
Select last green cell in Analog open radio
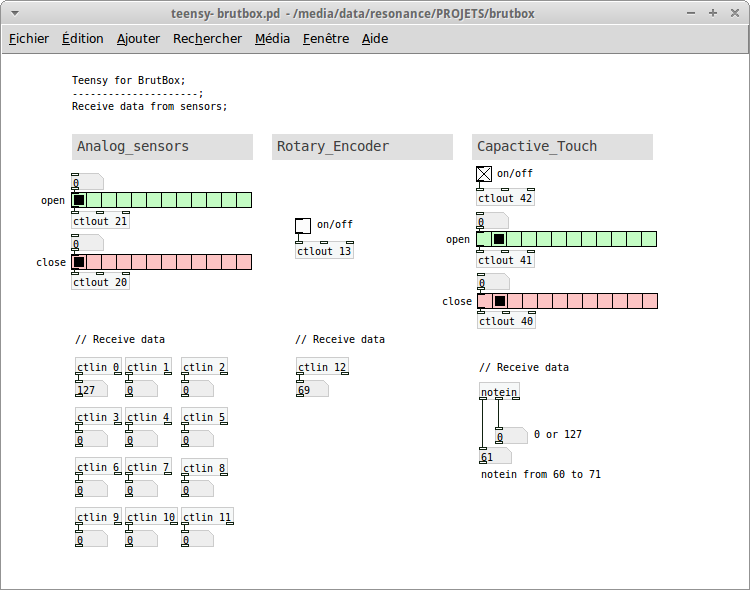pyautogui.click(x=244, y=200)
